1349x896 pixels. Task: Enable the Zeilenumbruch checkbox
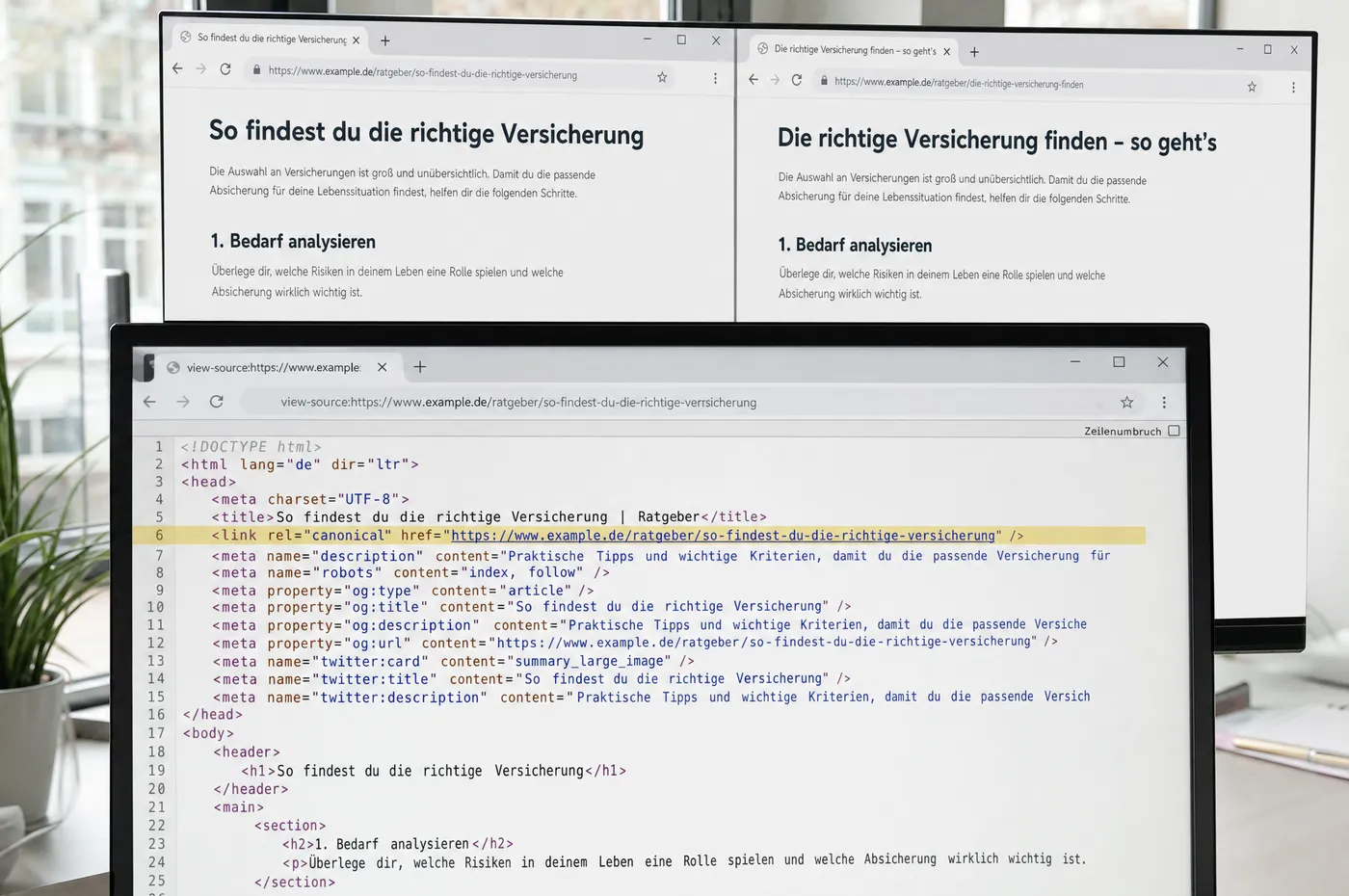point(1174,431)
